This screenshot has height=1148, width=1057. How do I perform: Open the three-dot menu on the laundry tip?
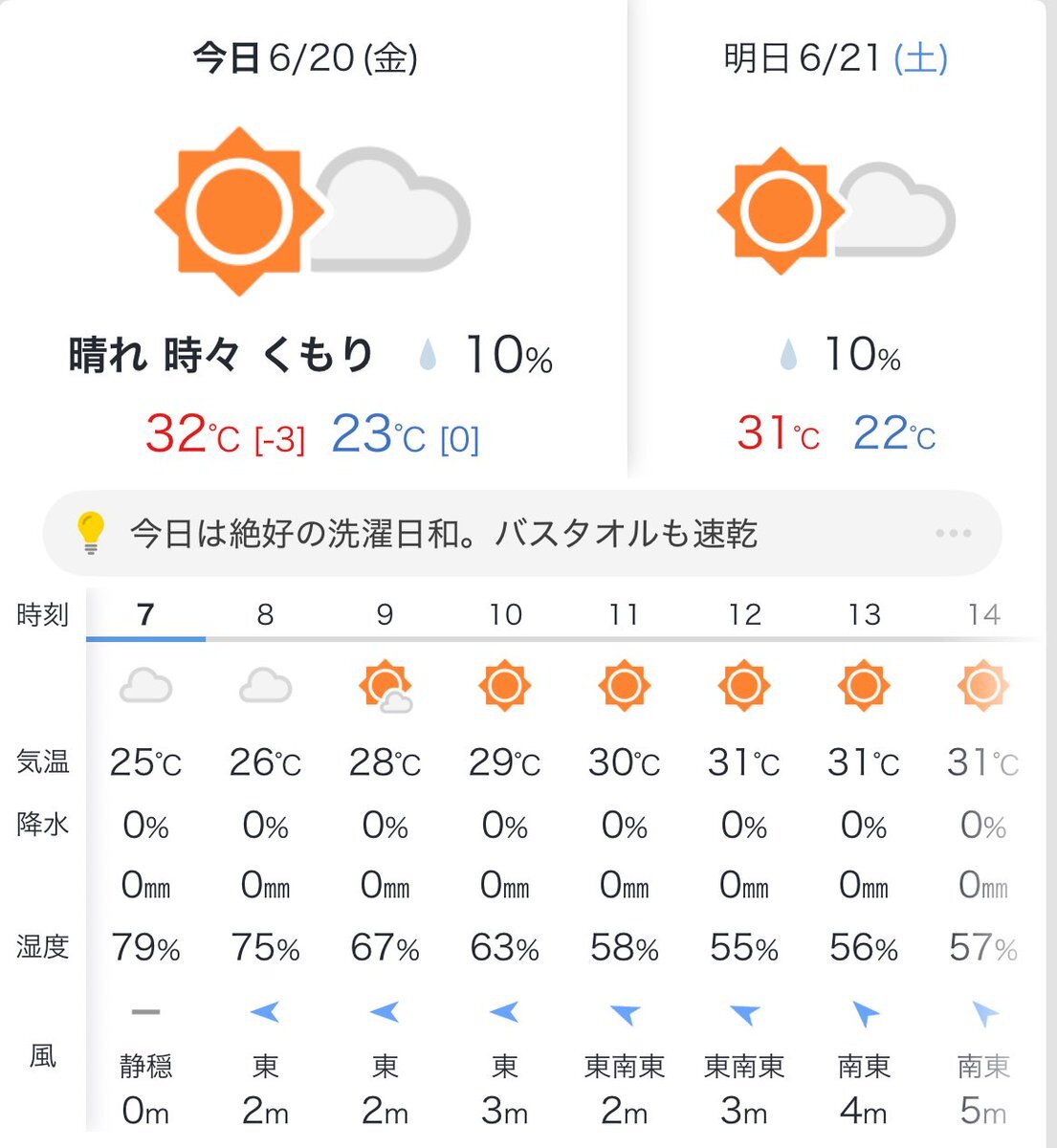coord(954,533)
